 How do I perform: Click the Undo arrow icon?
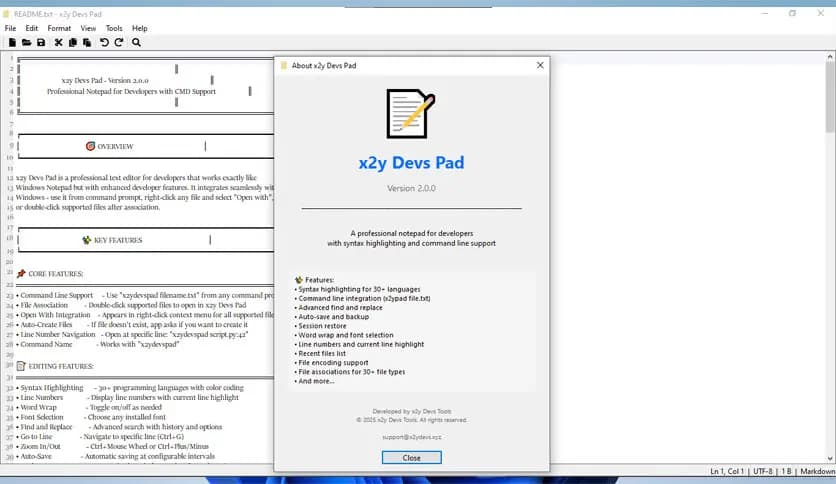point(104,42)
